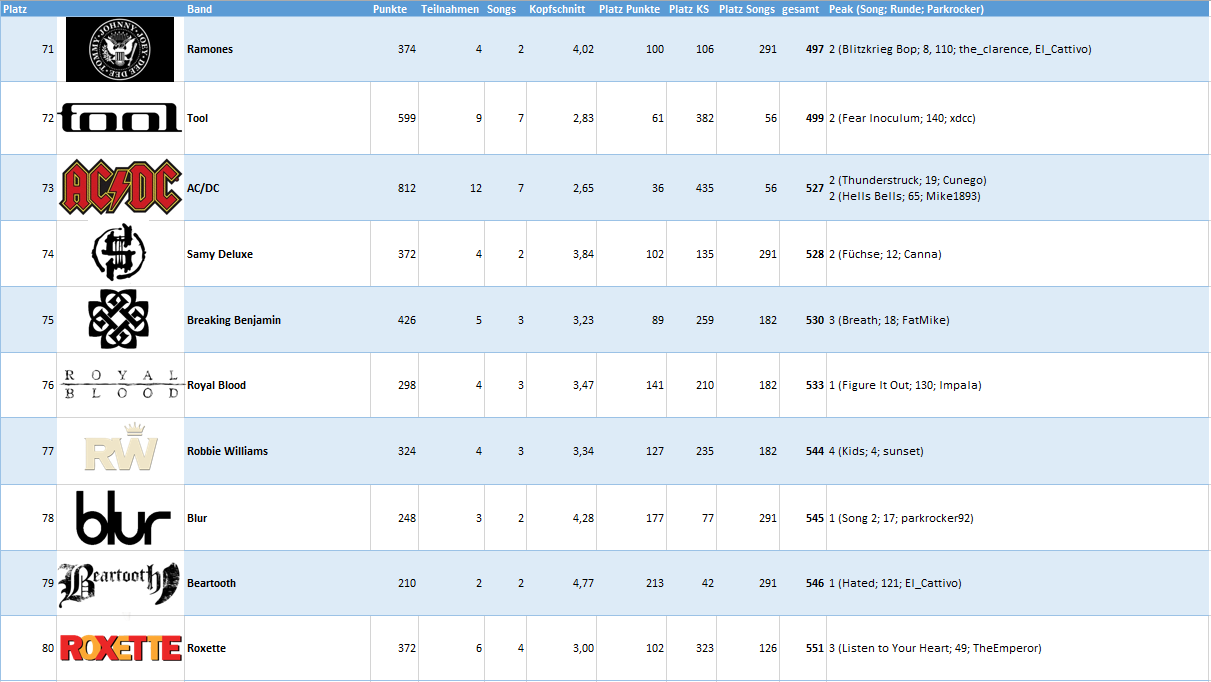Viewport: 1211px width, 682px height.
Task: Click the Samy Deluxe logo
Action: (120, 254)
